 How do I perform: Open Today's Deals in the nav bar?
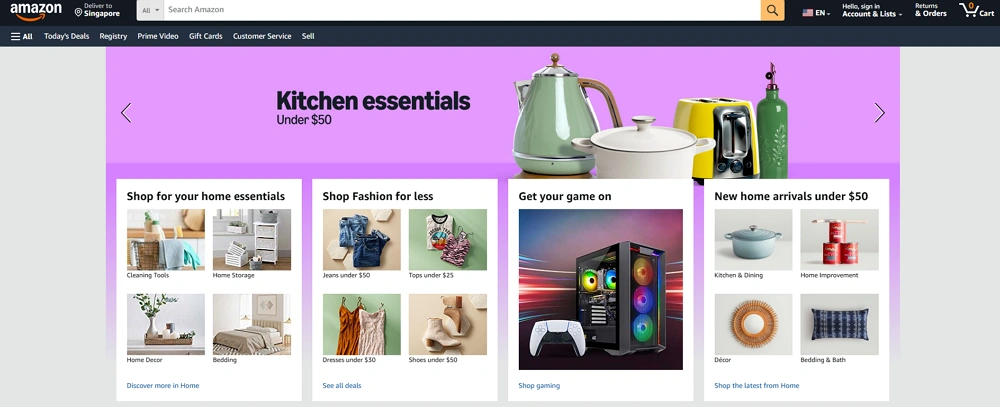66,36
